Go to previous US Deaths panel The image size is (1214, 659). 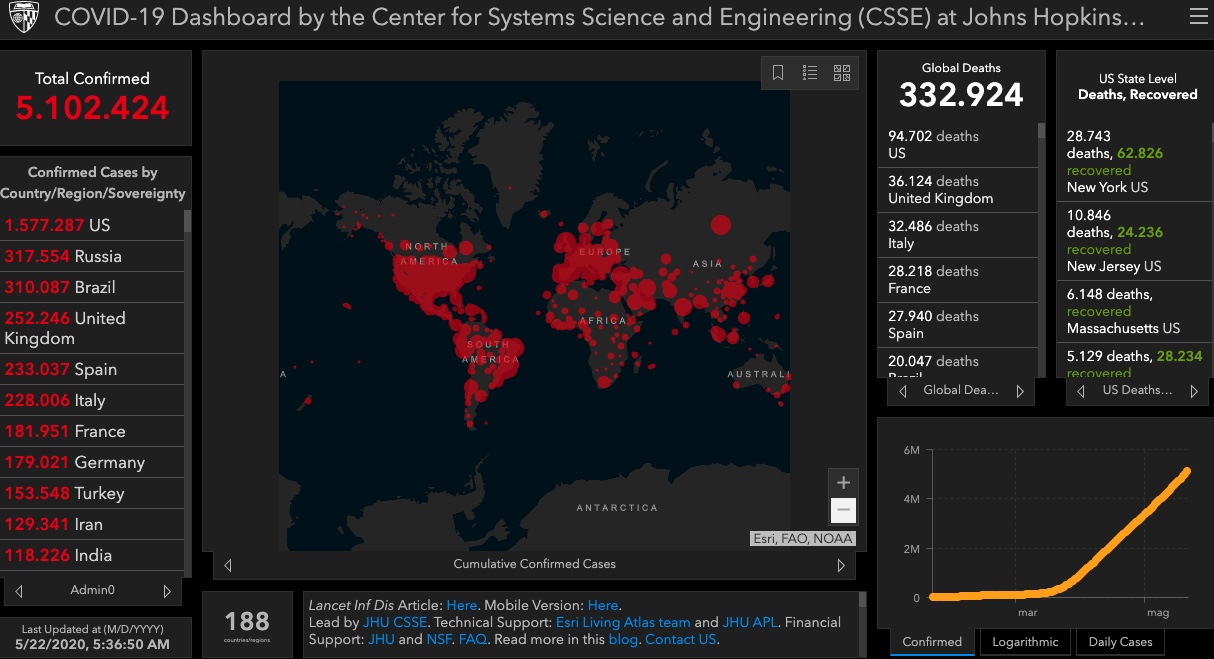pyautogui.click(x=1081, y=391)
